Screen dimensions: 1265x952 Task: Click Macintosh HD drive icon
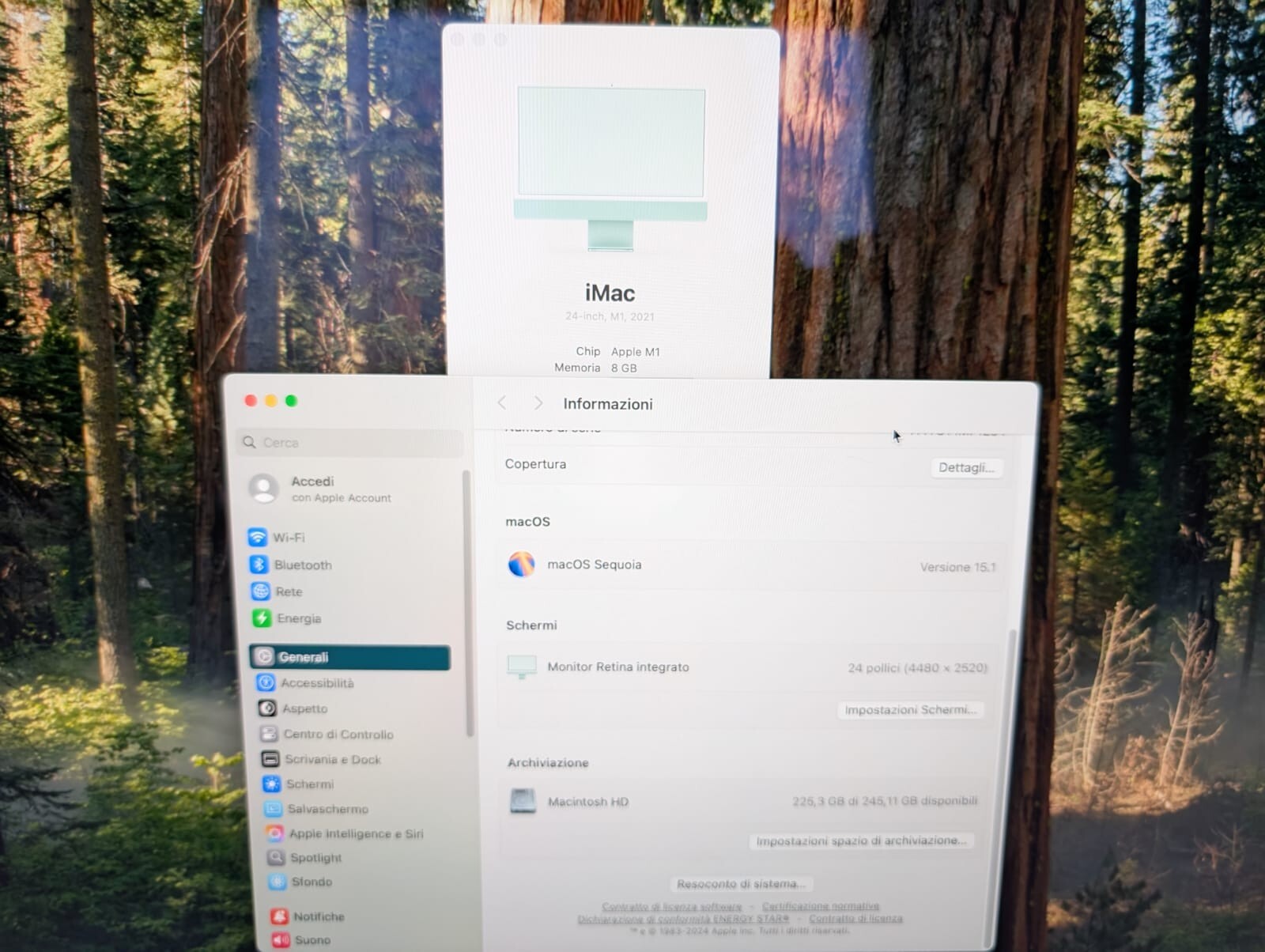tap(523, 801)
